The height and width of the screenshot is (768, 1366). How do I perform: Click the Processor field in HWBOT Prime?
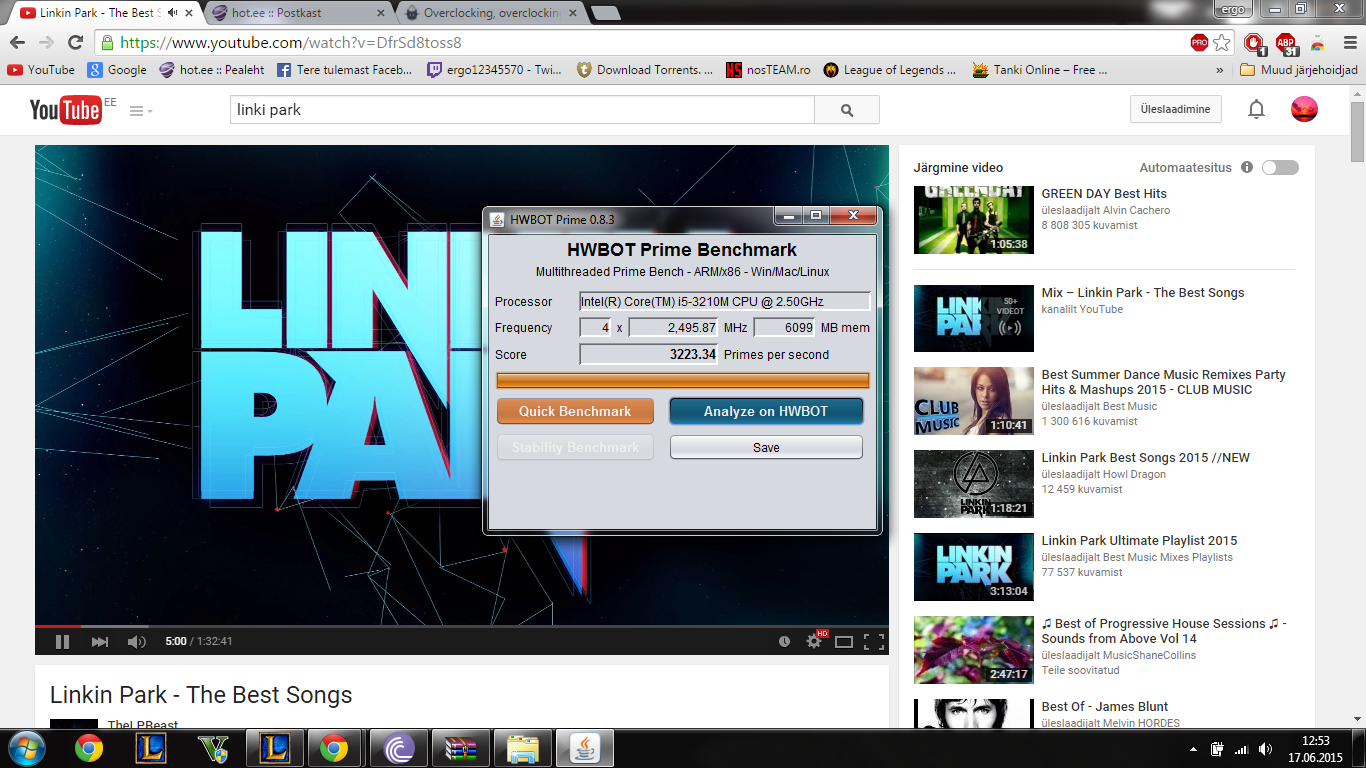pos(725,301)
